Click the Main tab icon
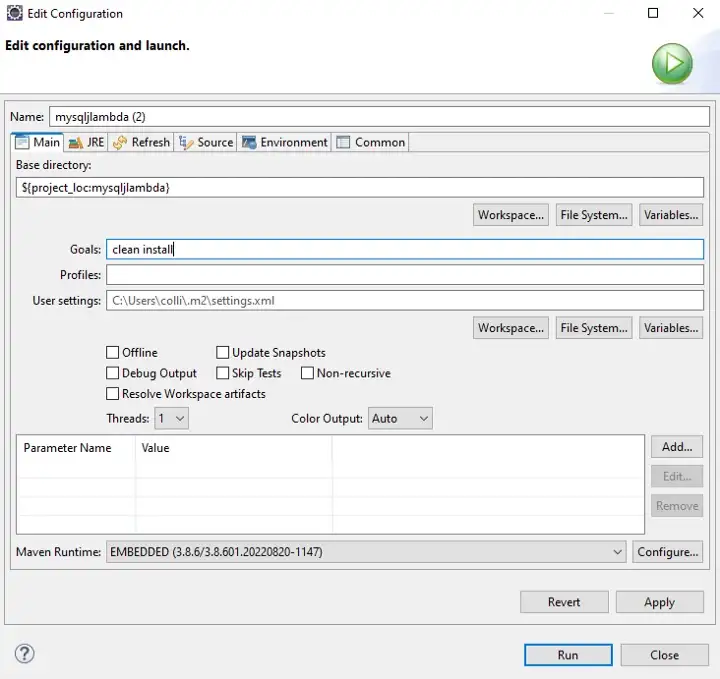 coord(22,143)
